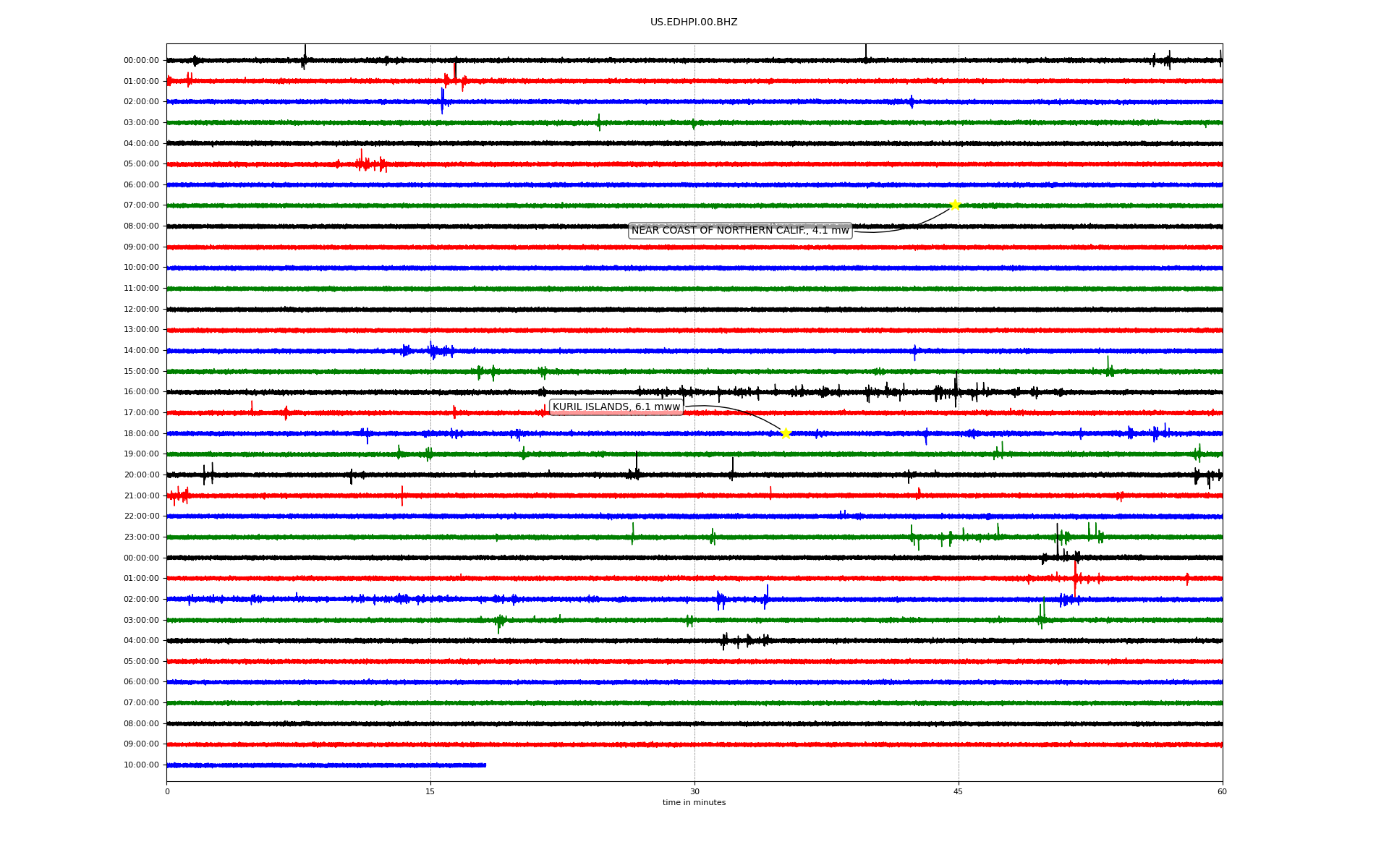Click the 14:00:00 row label
1389x868 pixels.
141,351
